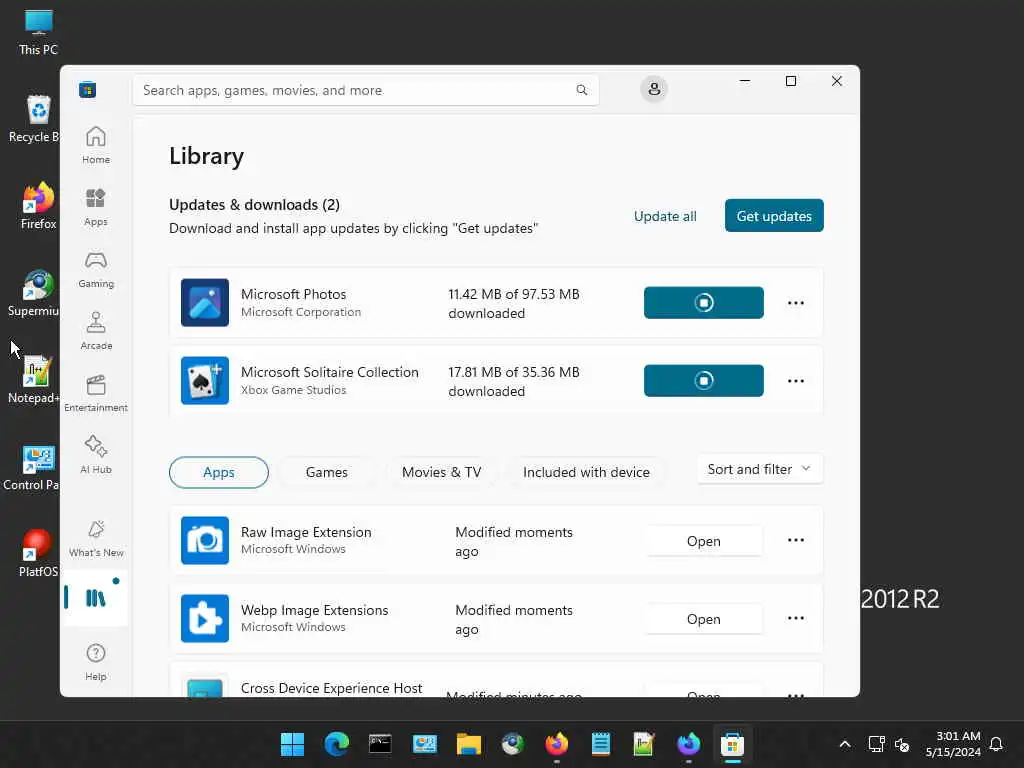The width and height of the screenshot is (1024, 768).
Task: Click the search magnifier icon
Action: point(581,90)
